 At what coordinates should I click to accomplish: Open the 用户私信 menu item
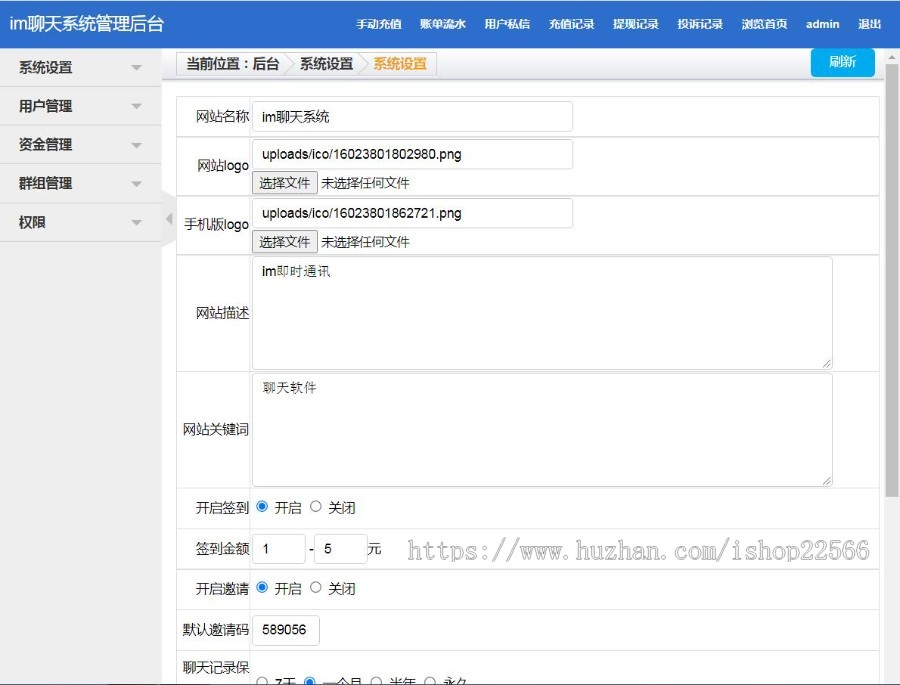coord(506,24)
